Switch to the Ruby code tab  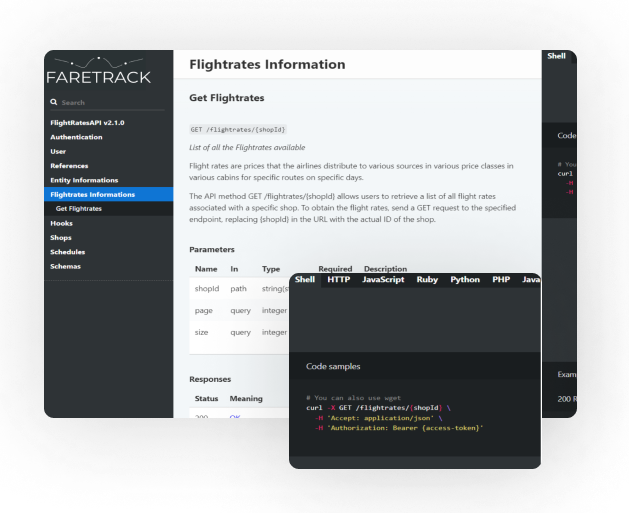[x=427, y=280]
